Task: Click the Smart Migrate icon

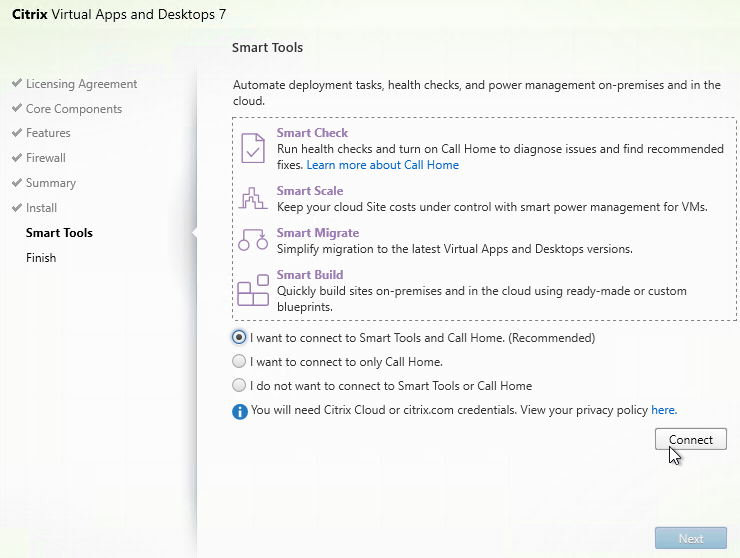Action: [252, 240]
